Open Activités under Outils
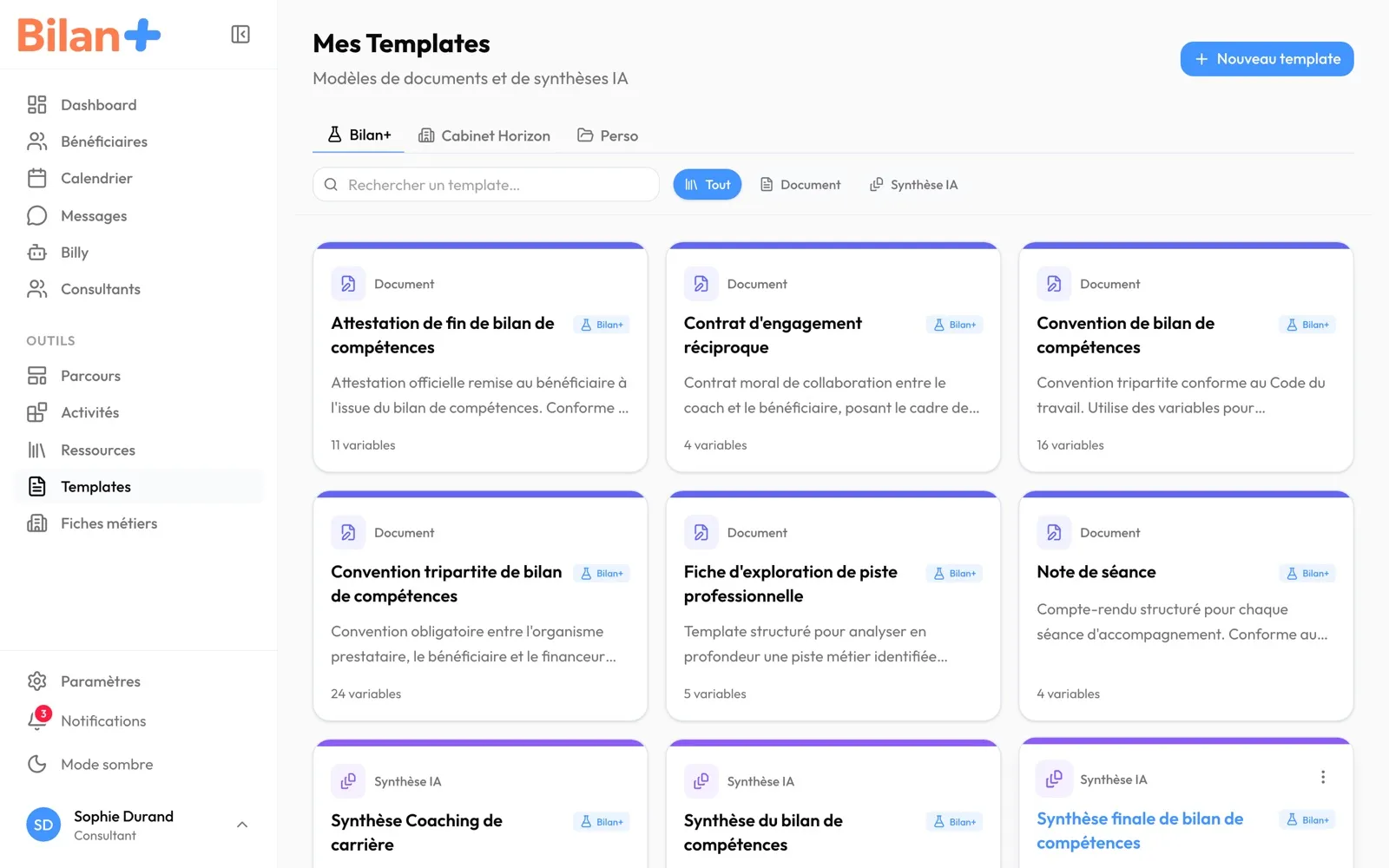 tap(139, 412)
